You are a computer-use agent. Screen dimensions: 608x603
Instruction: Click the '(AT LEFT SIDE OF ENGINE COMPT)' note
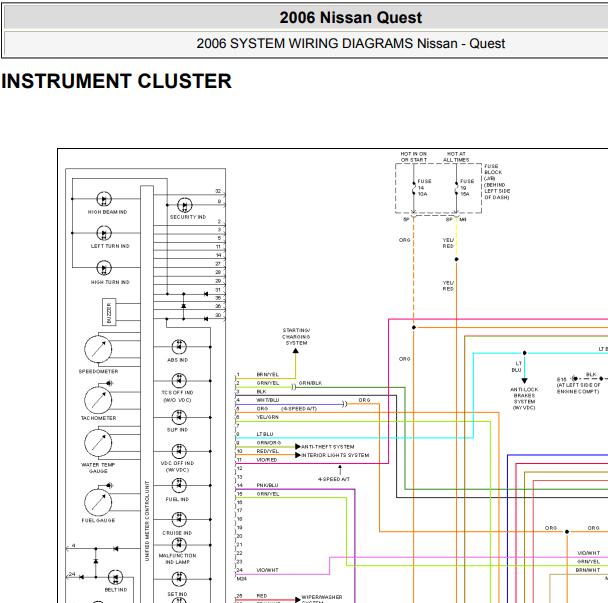pyautogui.click(x=579, y=388)
